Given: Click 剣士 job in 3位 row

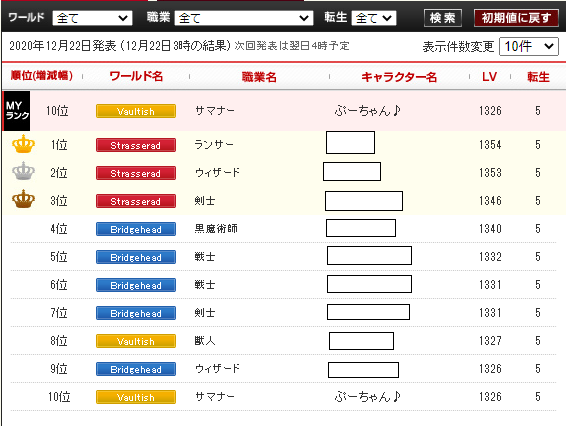Looking at the screenshot, I should tap(205, 200).
